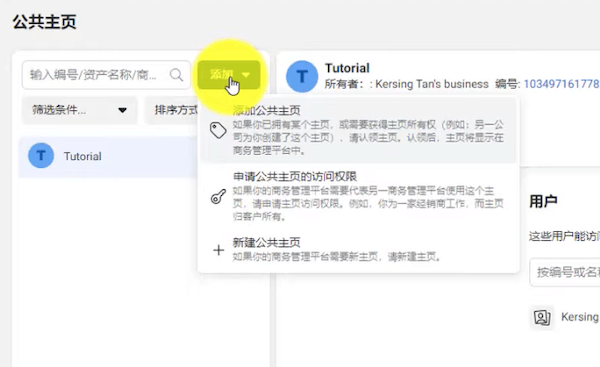This screenshot has width=600, height=367.
Task: Click the search magnifier icon
Action: pyautogui.click(x=176, y=75)
